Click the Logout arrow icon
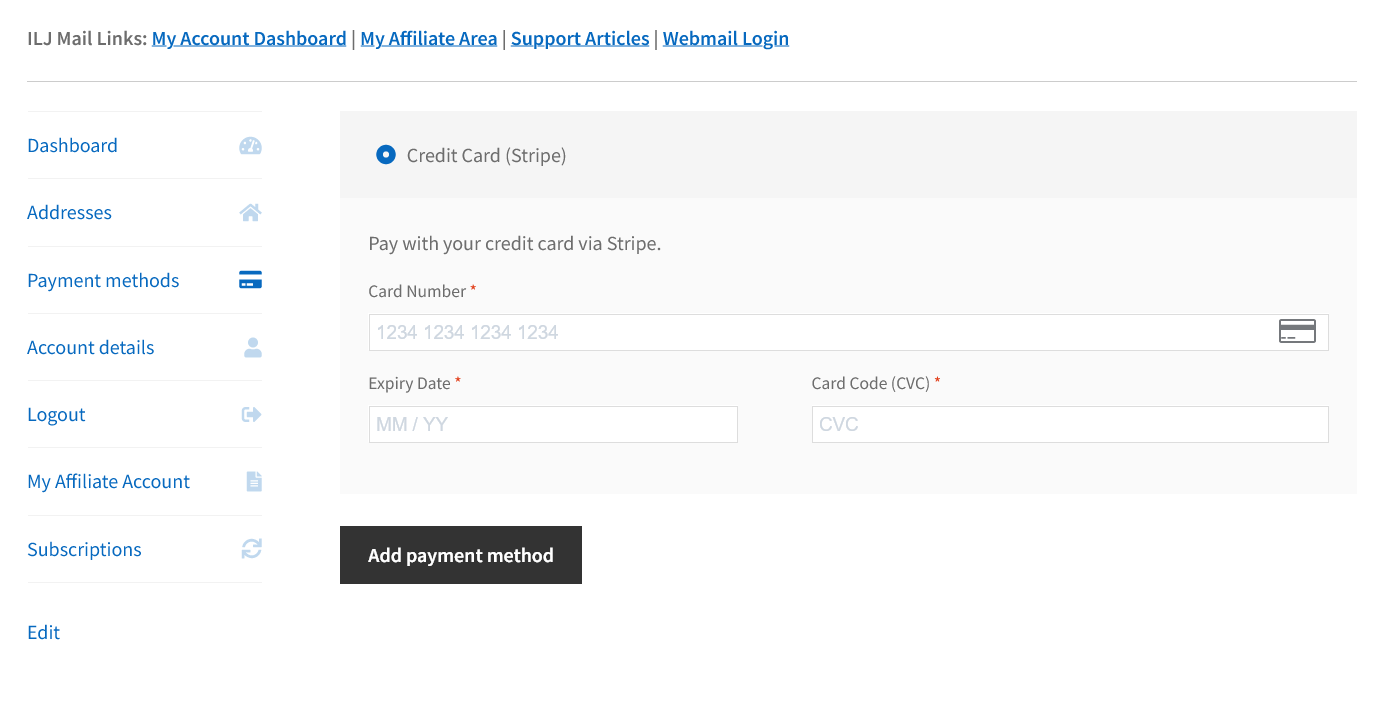 [251, 415]
